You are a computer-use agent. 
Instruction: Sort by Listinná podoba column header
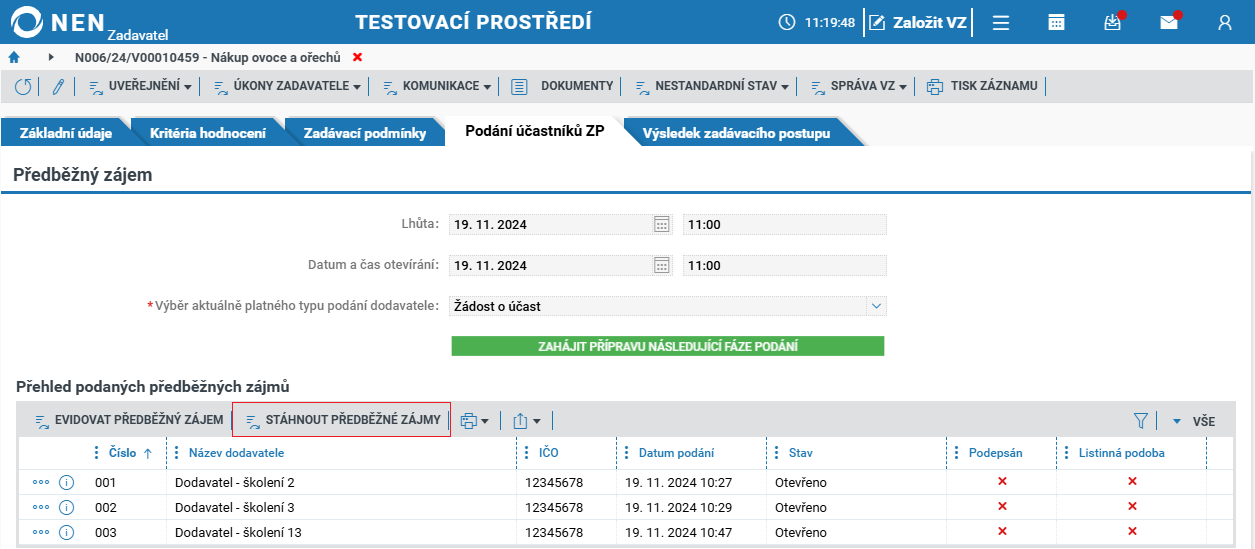[x=1121, y=453]
